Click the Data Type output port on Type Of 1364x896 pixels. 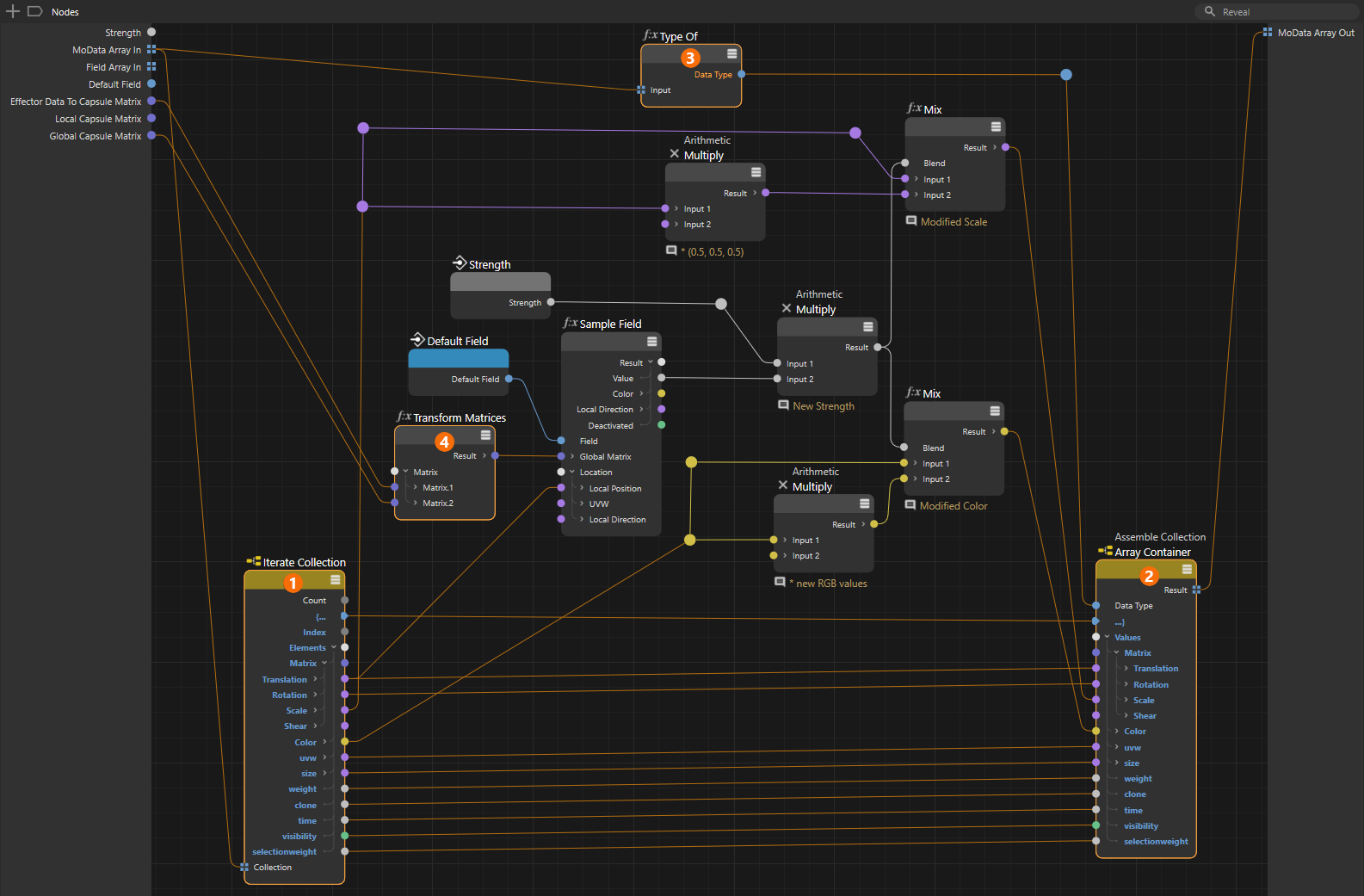pyautogui.click(x=741, y=74)
